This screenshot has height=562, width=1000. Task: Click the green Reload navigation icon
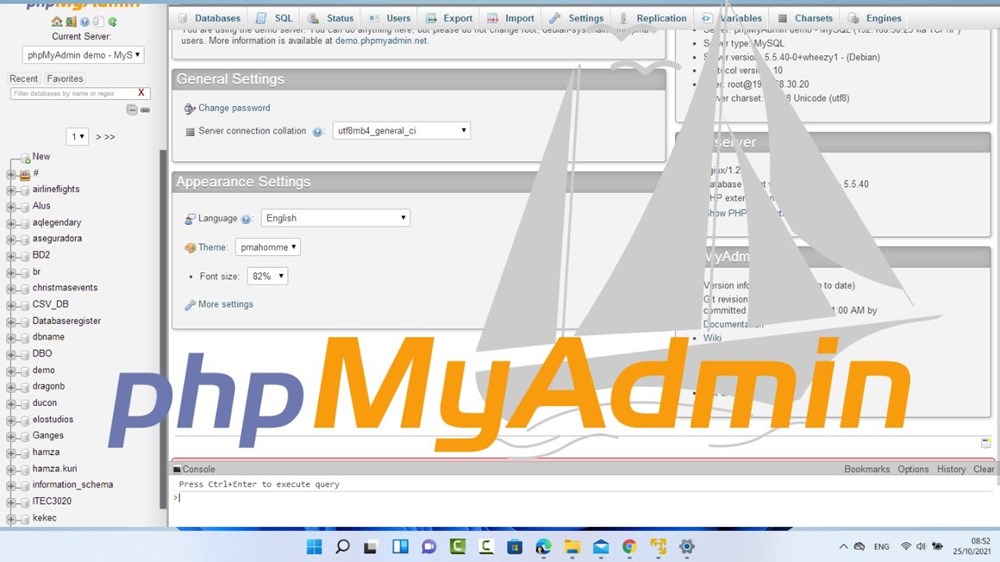pos(112,22)
